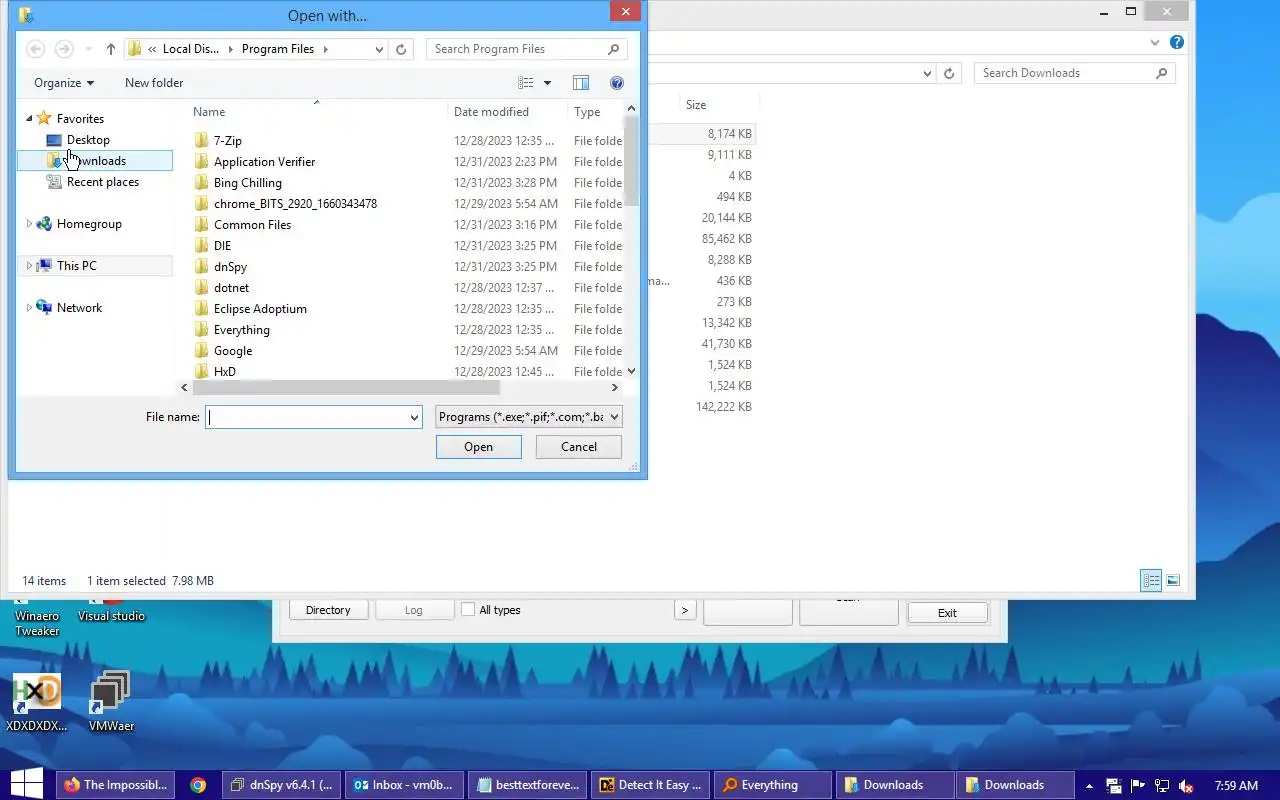The width and height of the screenshot is (1280, 800).
Task: Expand the File name history dropdown
Action: pyautogui.click(x=414, y=417)
